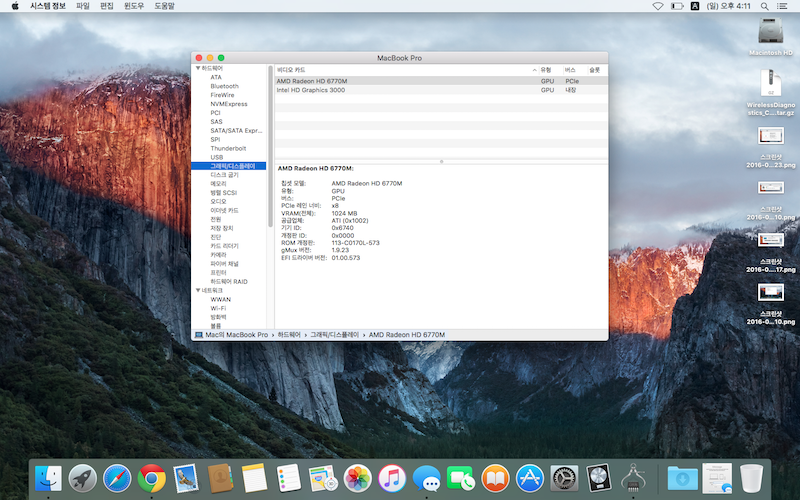Click the 비디오 카드 column sort arrow
Image resolution: width=800 pixels, height=500 pixels.
point(534,69)
